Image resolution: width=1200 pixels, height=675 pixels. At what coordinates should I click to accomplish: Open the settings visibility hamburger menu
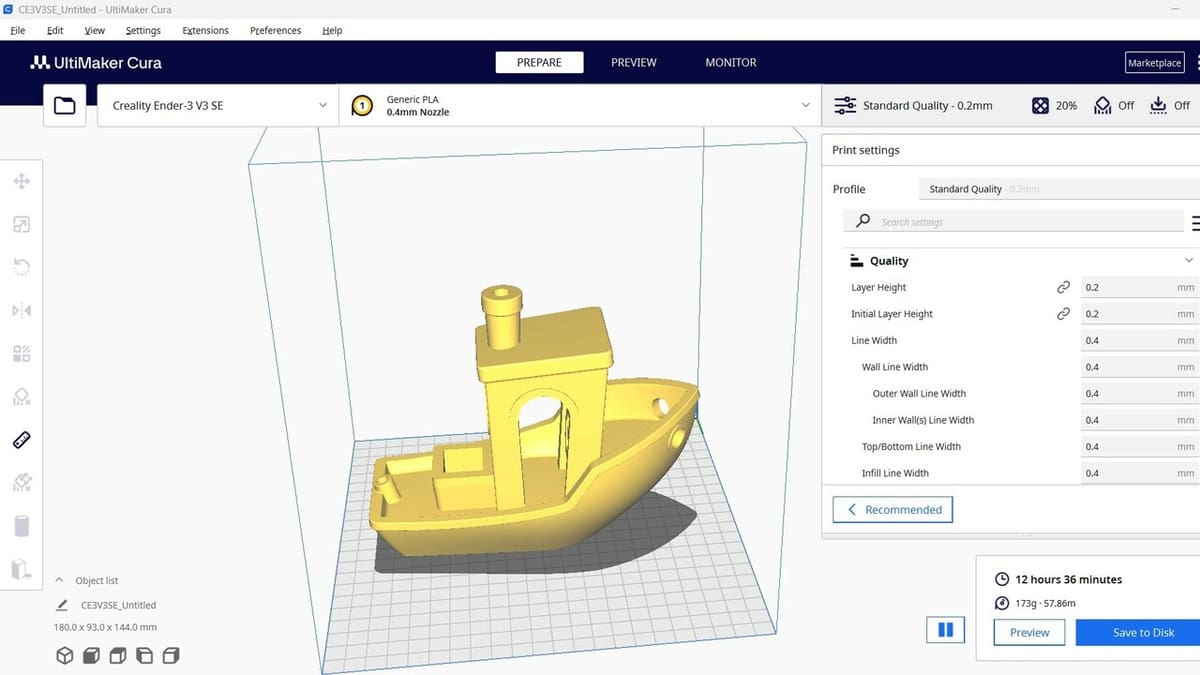pos(1195,222)
